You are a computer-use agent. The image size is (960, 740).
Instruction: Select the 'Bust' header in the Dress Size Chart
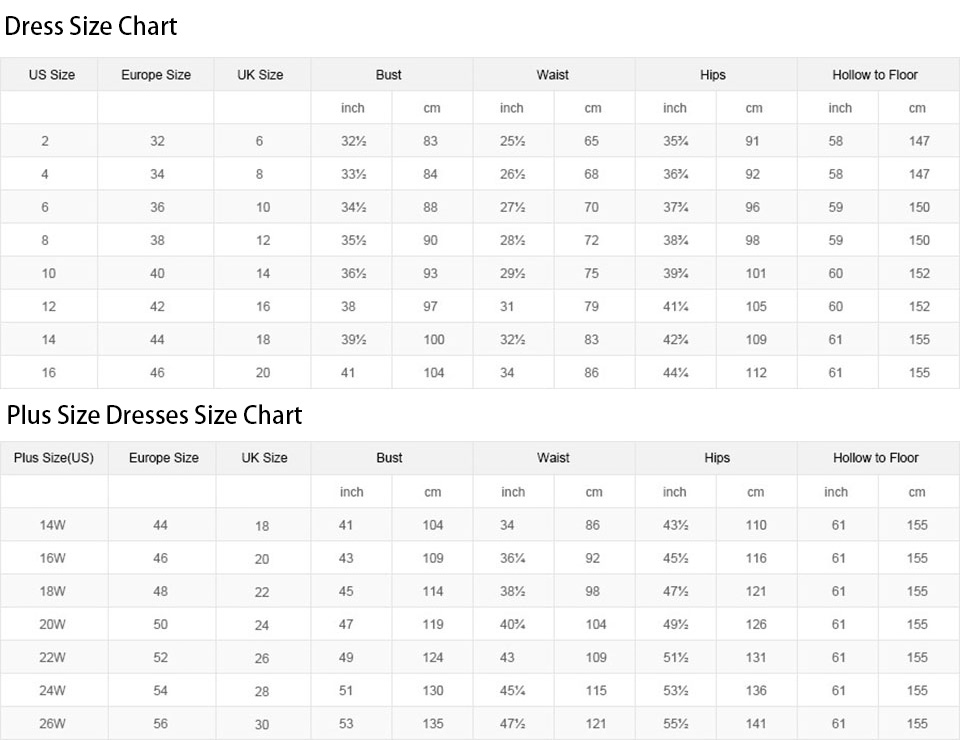[389, 75]
